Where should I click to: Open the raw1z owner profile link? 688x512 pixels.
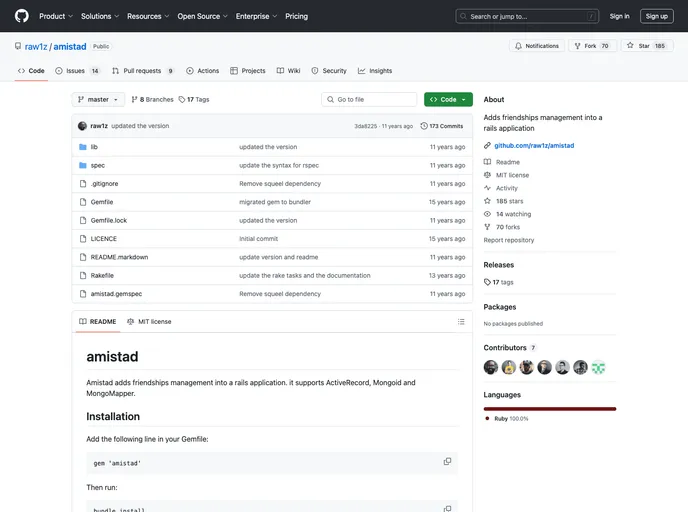36,47
